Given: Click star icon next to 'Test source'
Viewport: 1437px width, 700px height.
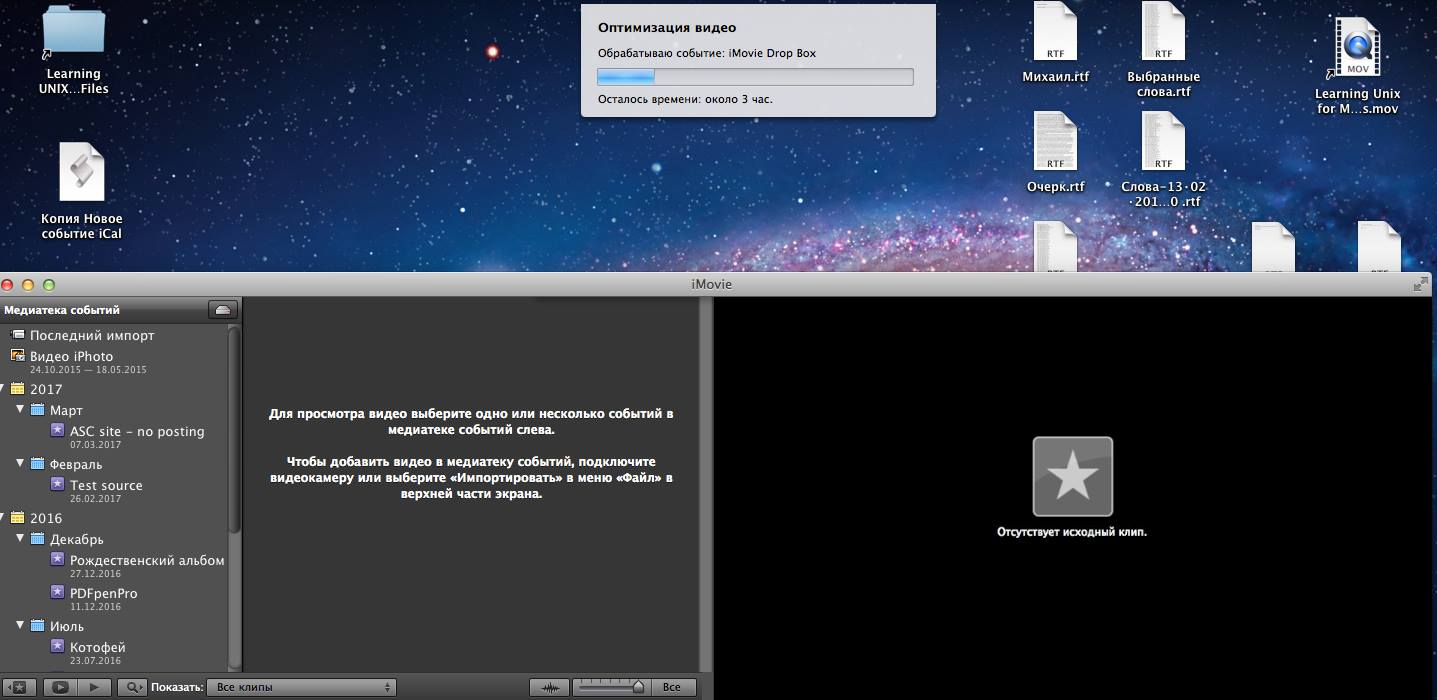Looking at the screenshot, I should point(57,485).
